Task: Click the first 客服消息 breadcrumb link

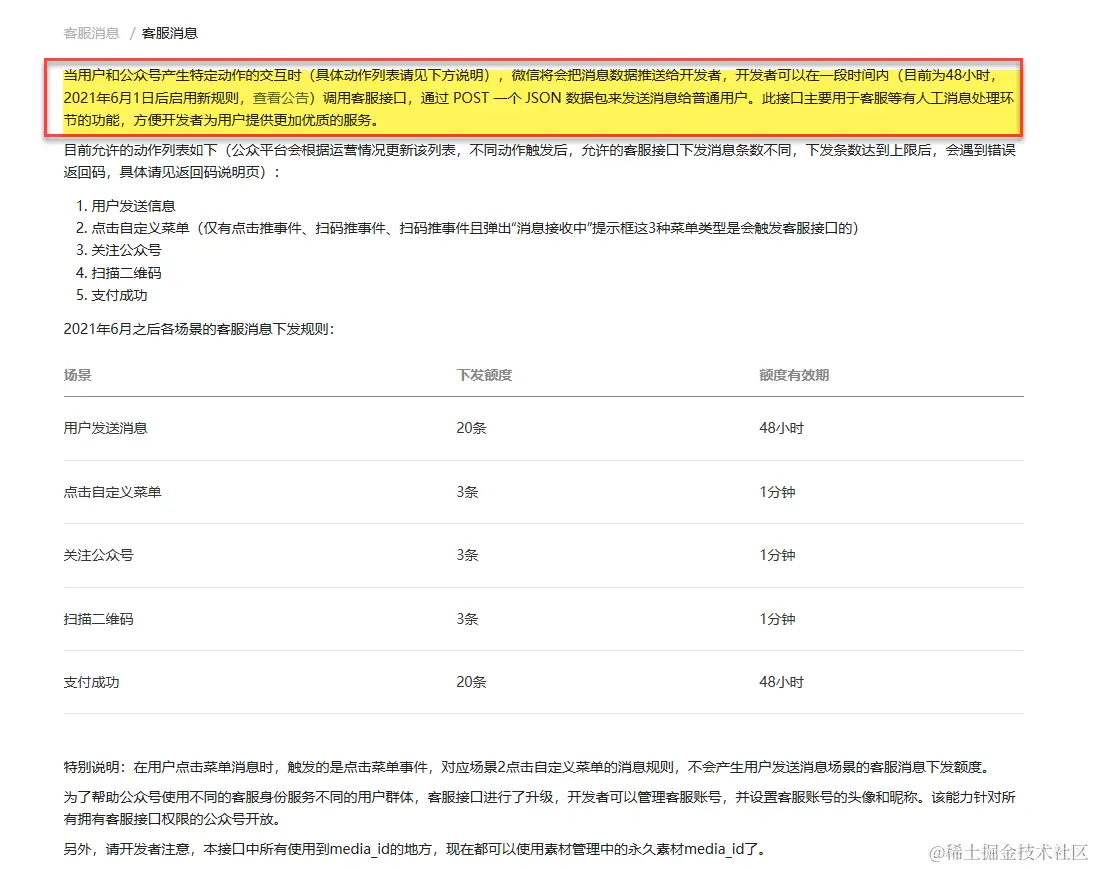Action: tap(91, 33)
